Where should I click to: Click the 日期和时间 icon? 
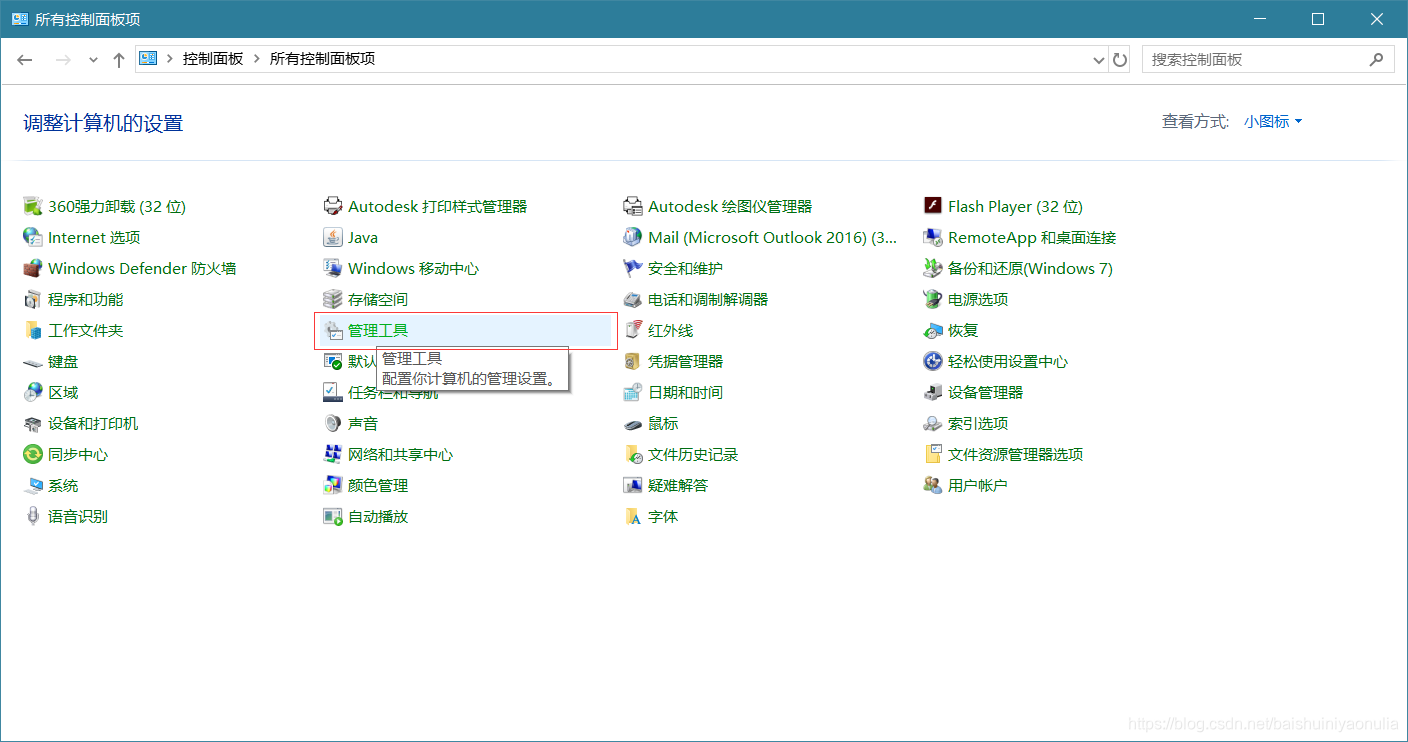[633, 392]
